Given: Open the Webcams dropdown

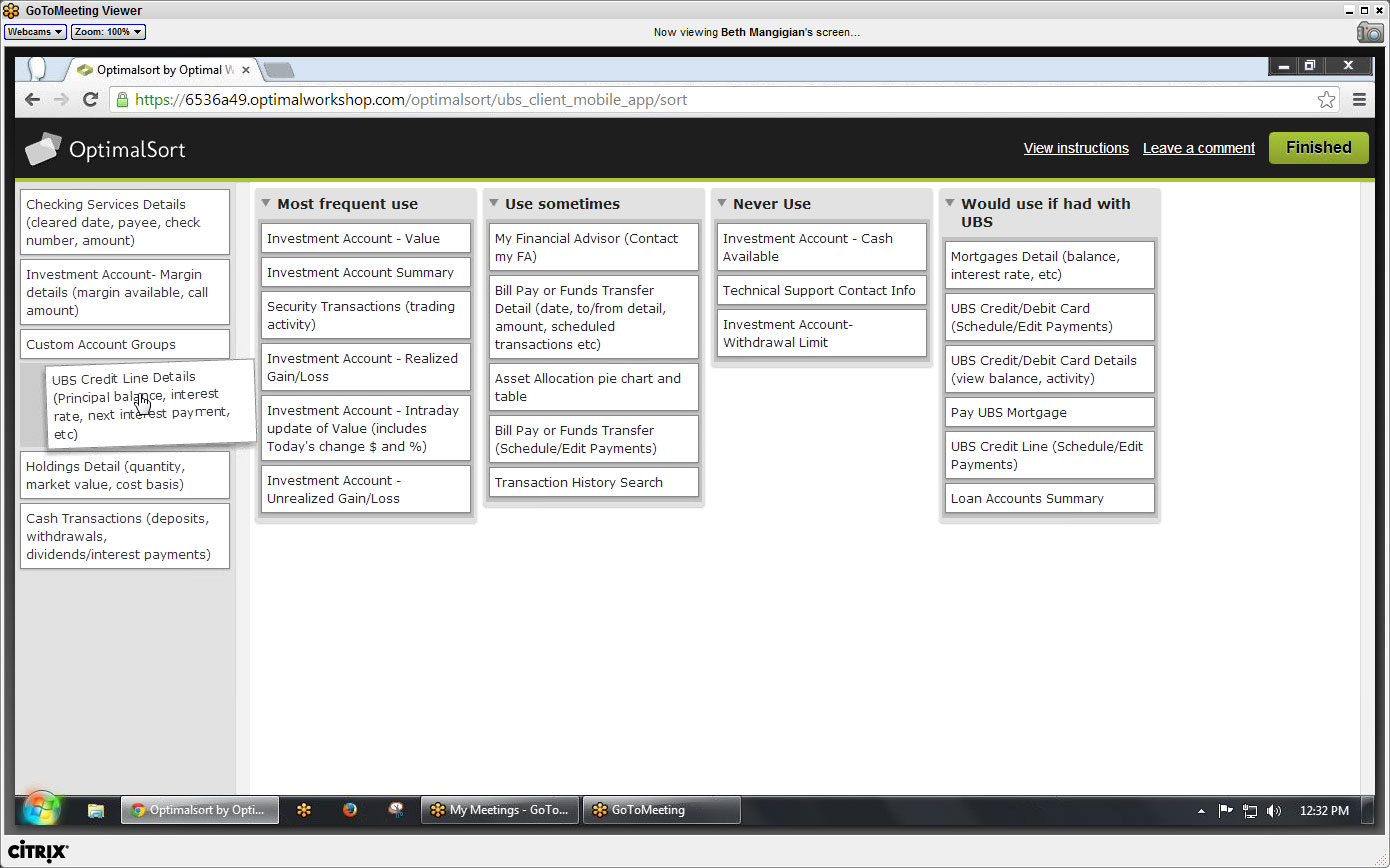Looking at the screenshot, I should (x=35, y=32).
